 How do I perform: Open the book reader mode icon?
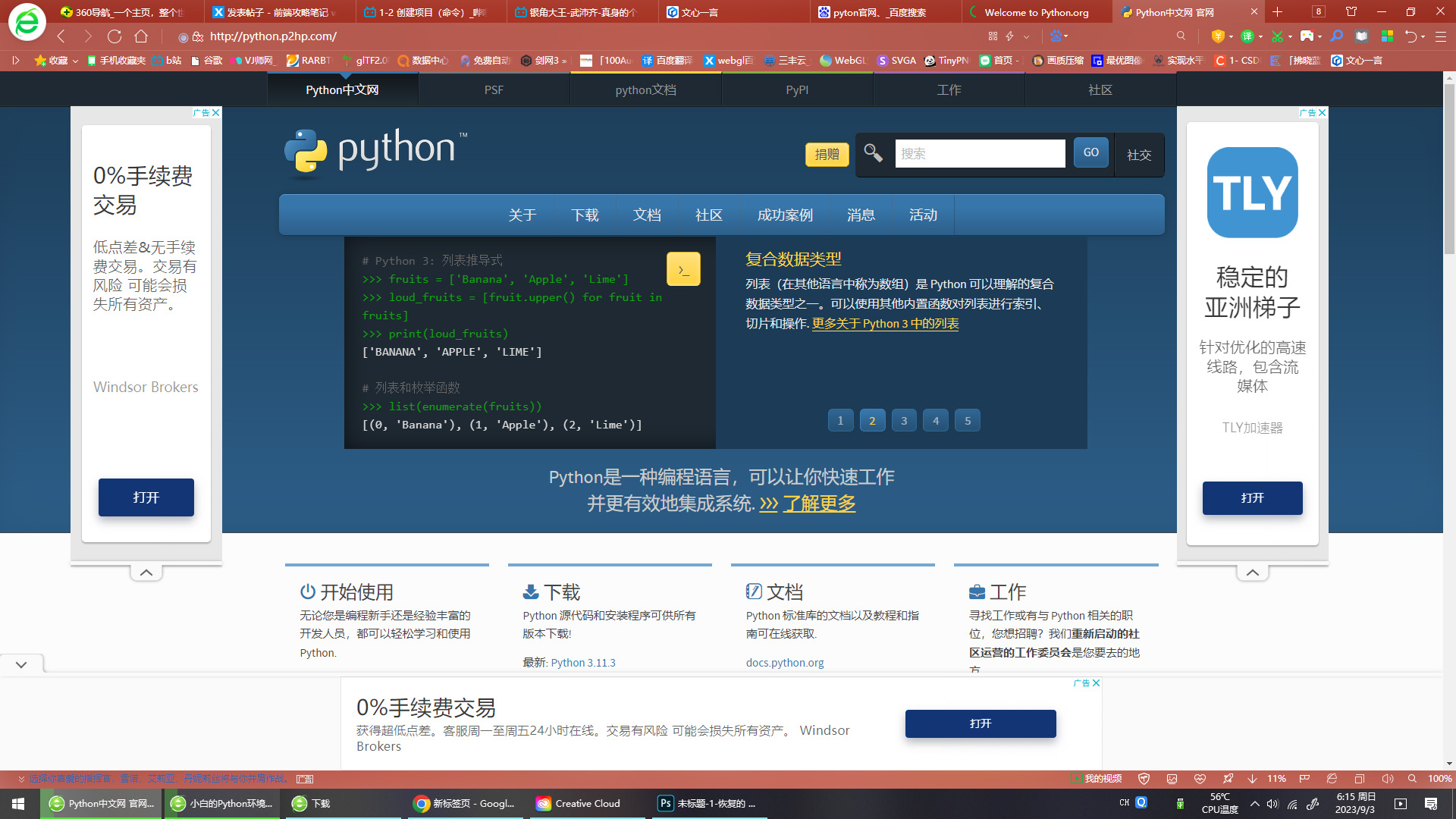coord(1362,36)
